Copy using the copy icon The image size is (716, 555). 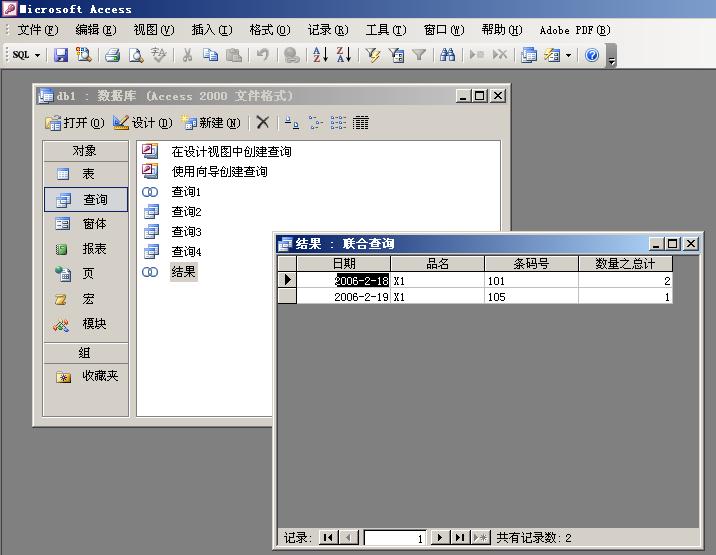click(211, 55)
